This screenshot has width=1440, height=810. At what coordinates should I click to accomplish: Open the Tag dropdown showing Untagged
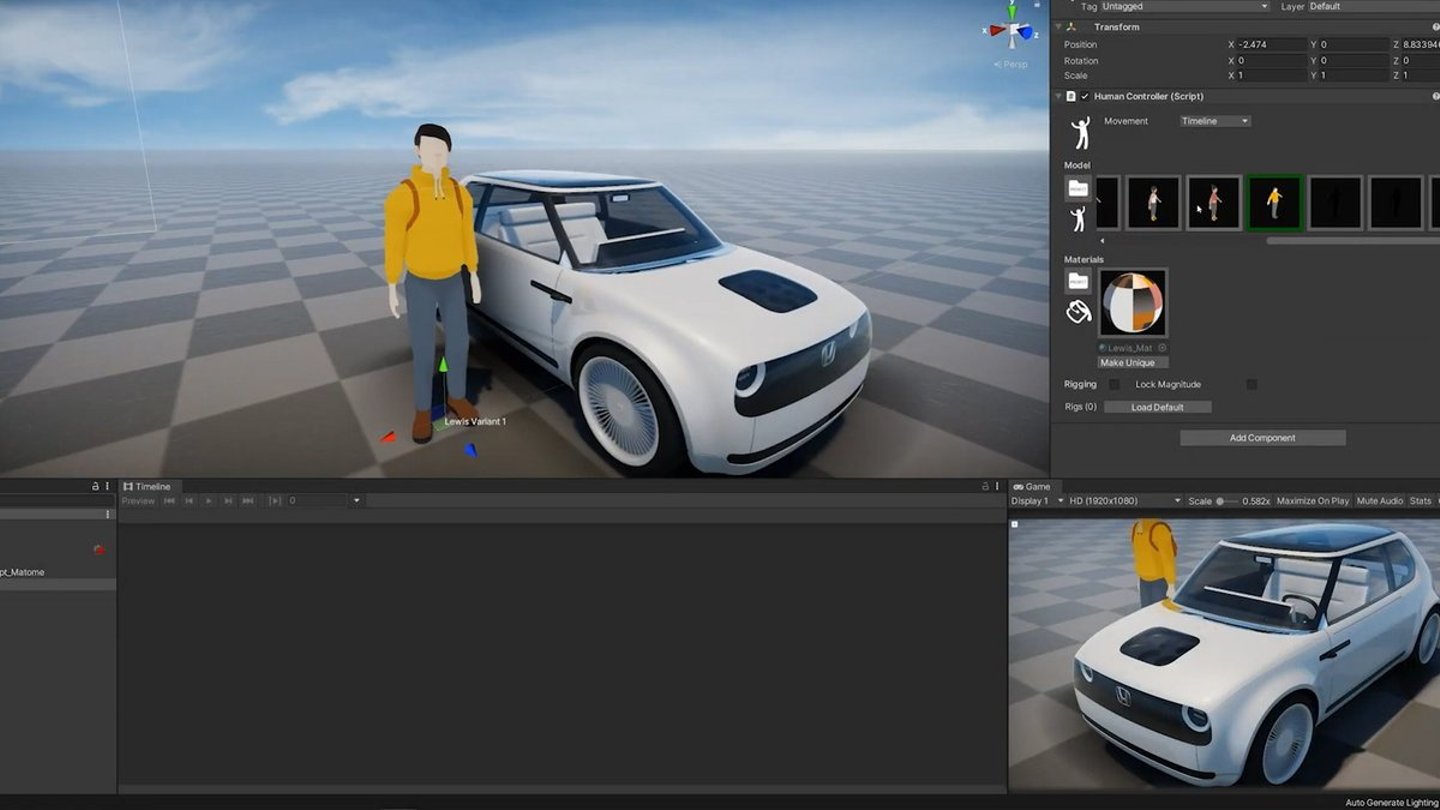[1185, 6]
